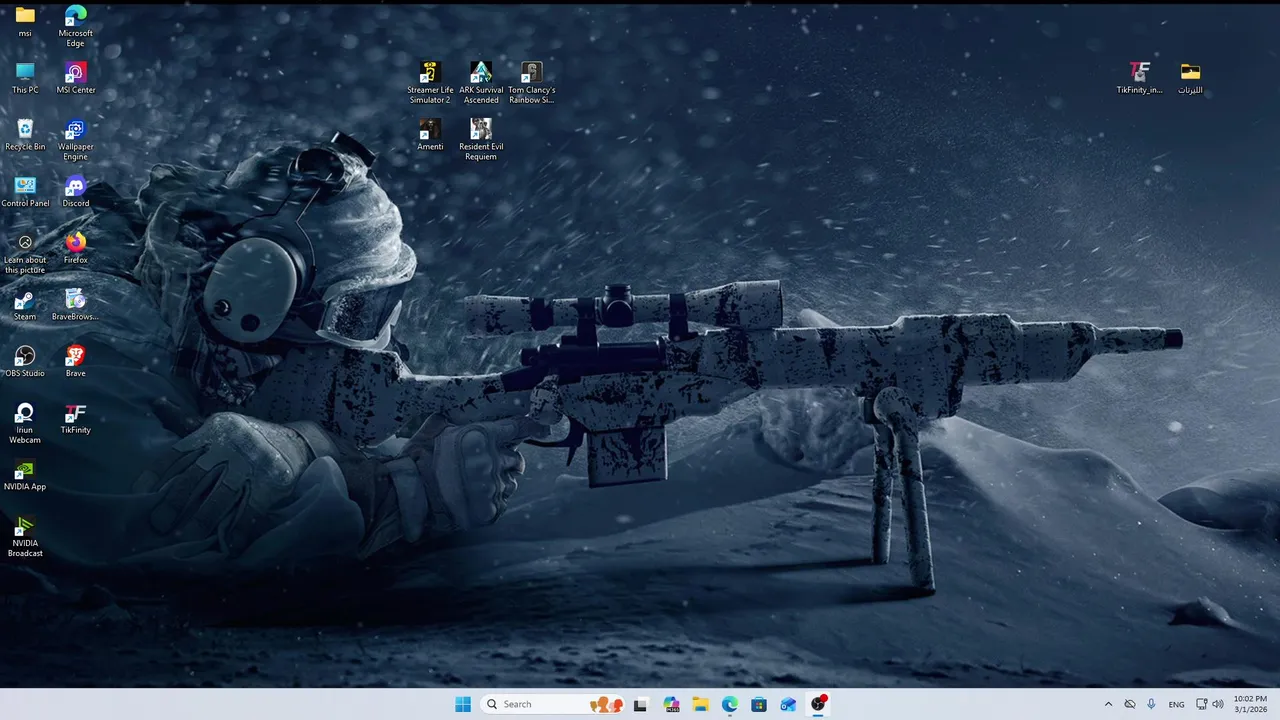Select the TikFinity desktop shortcut
Image resolution: width=1280 pixels, height=720 pixels.
(75, 419)
